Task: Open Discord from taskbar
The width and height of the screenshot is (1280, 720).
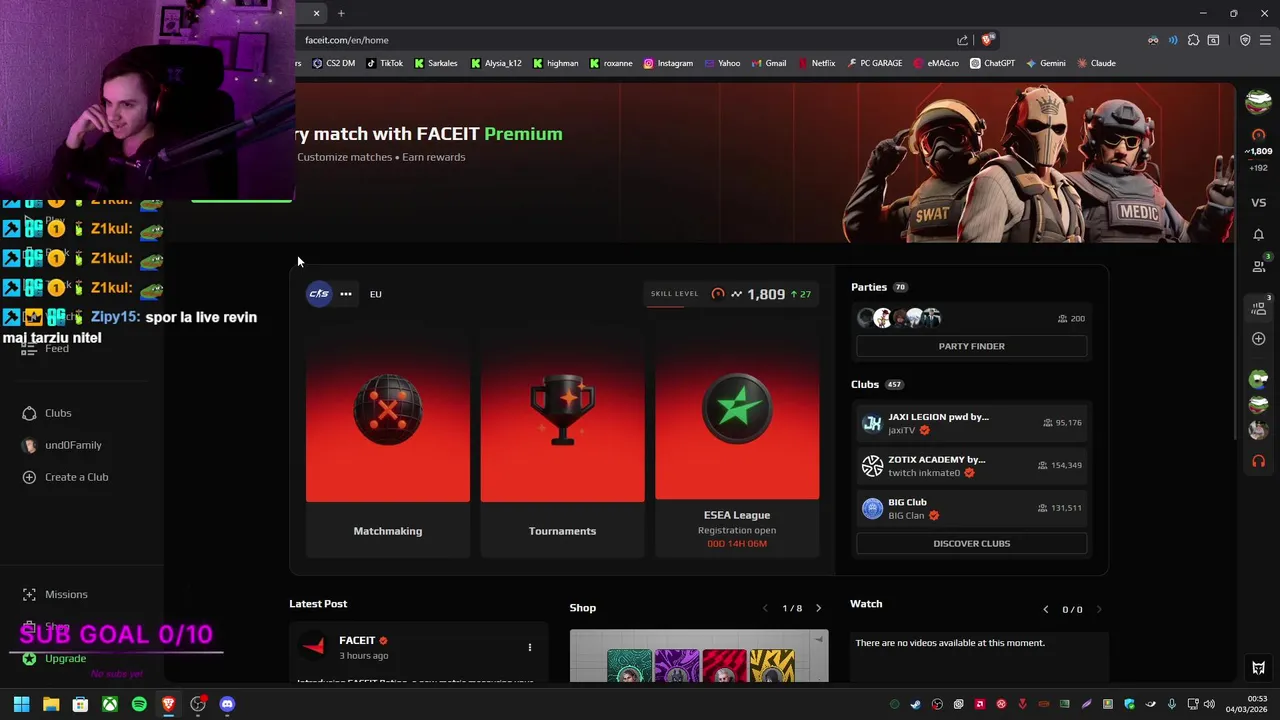Action: [227, 704]
